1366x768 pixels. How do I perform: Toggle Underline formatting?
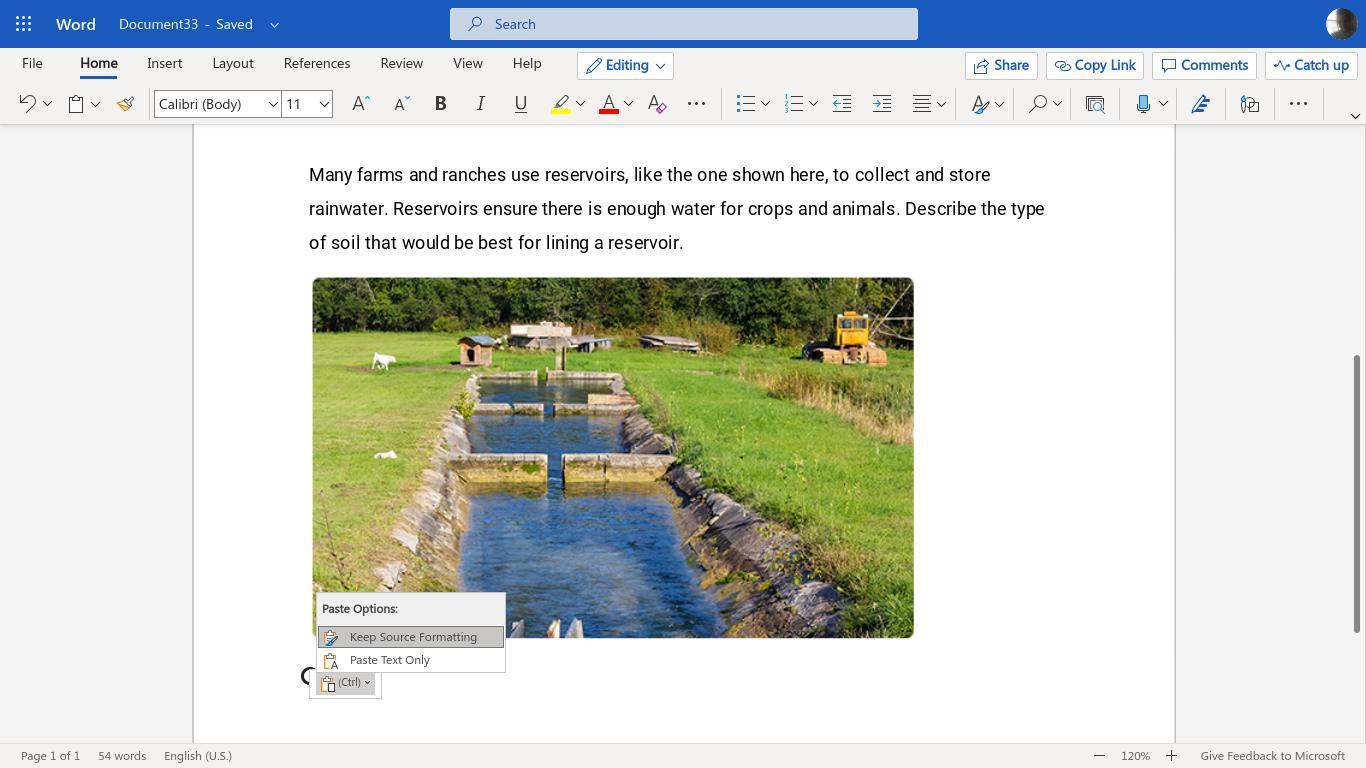[x=520, y=104]
